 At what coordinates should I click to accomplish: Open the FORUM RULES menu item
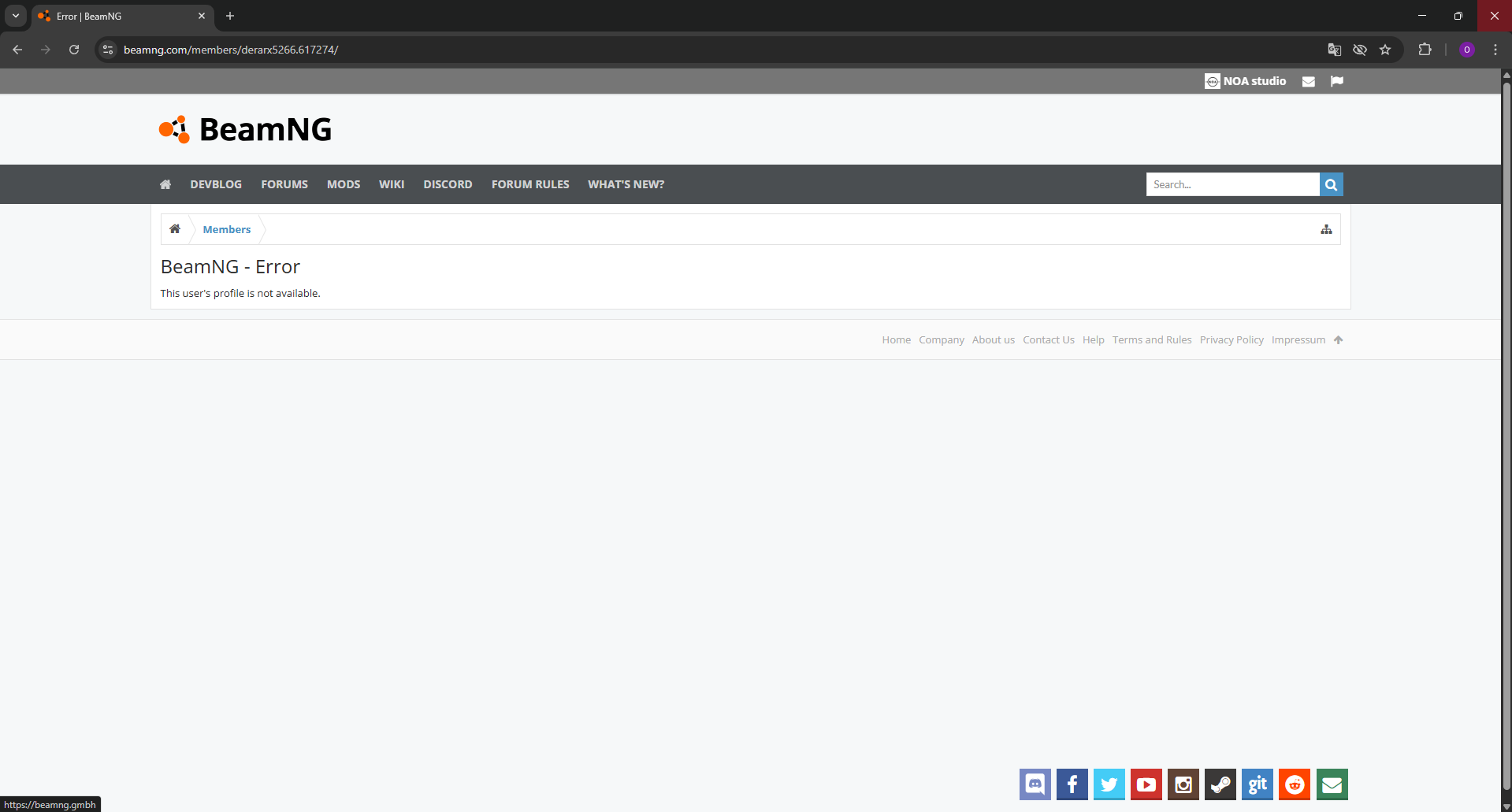pyautogui.click(x=530, y=184)
